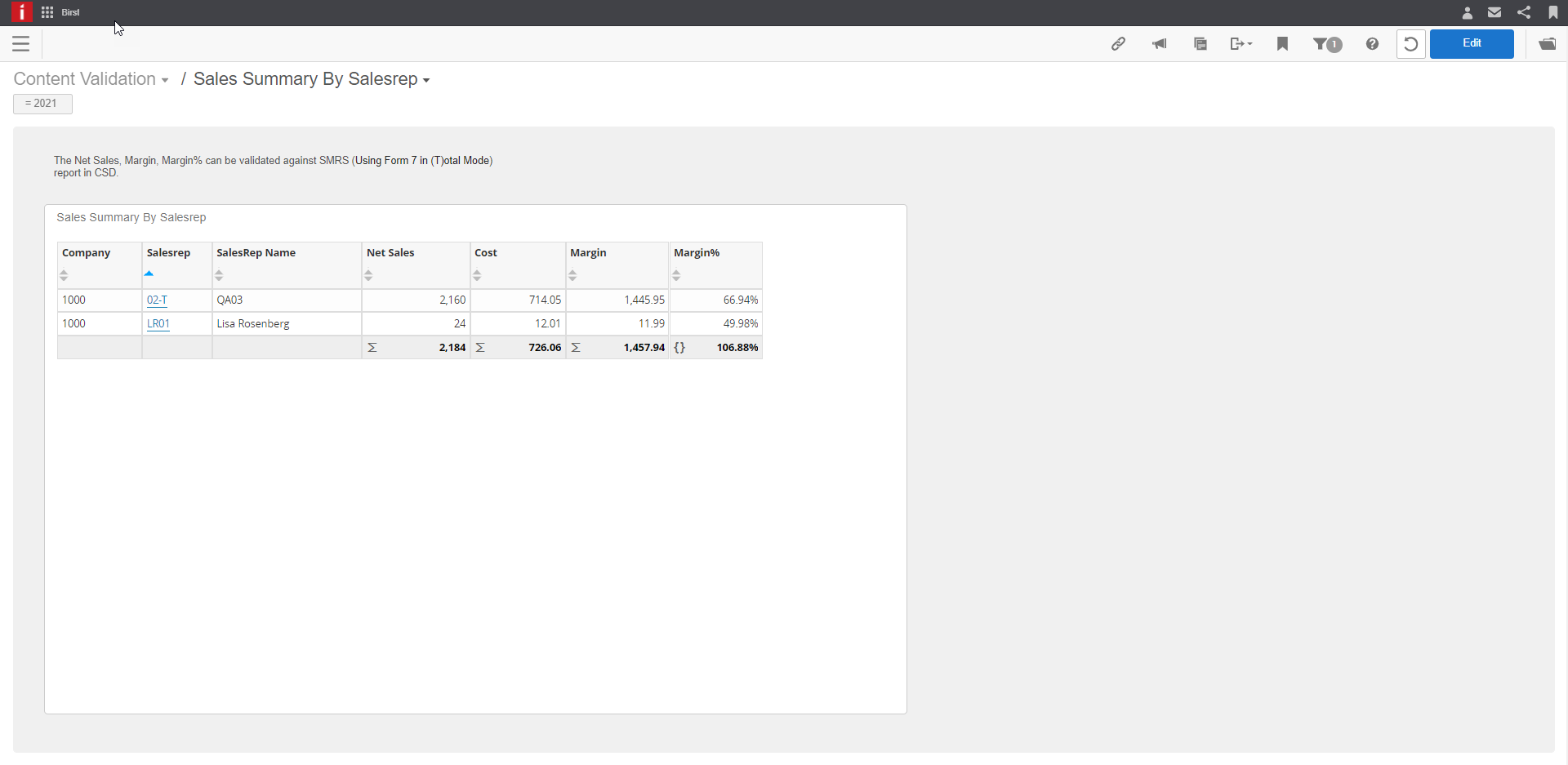
Task: Click the help question mark icon
Action: [1372, 44]
